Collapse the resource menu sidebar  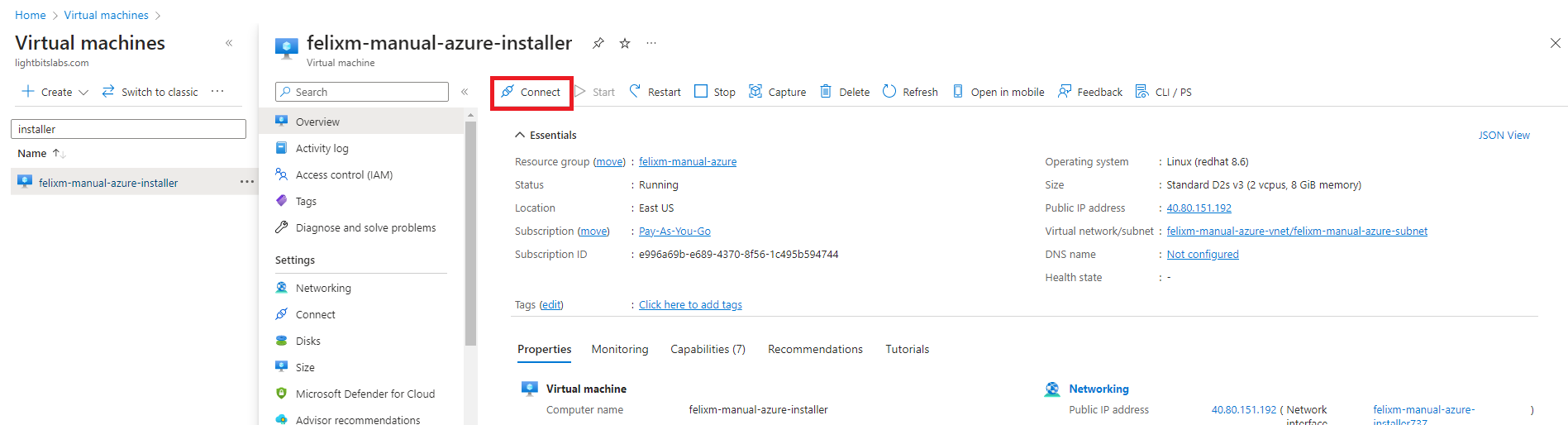[x=465, y=92]
